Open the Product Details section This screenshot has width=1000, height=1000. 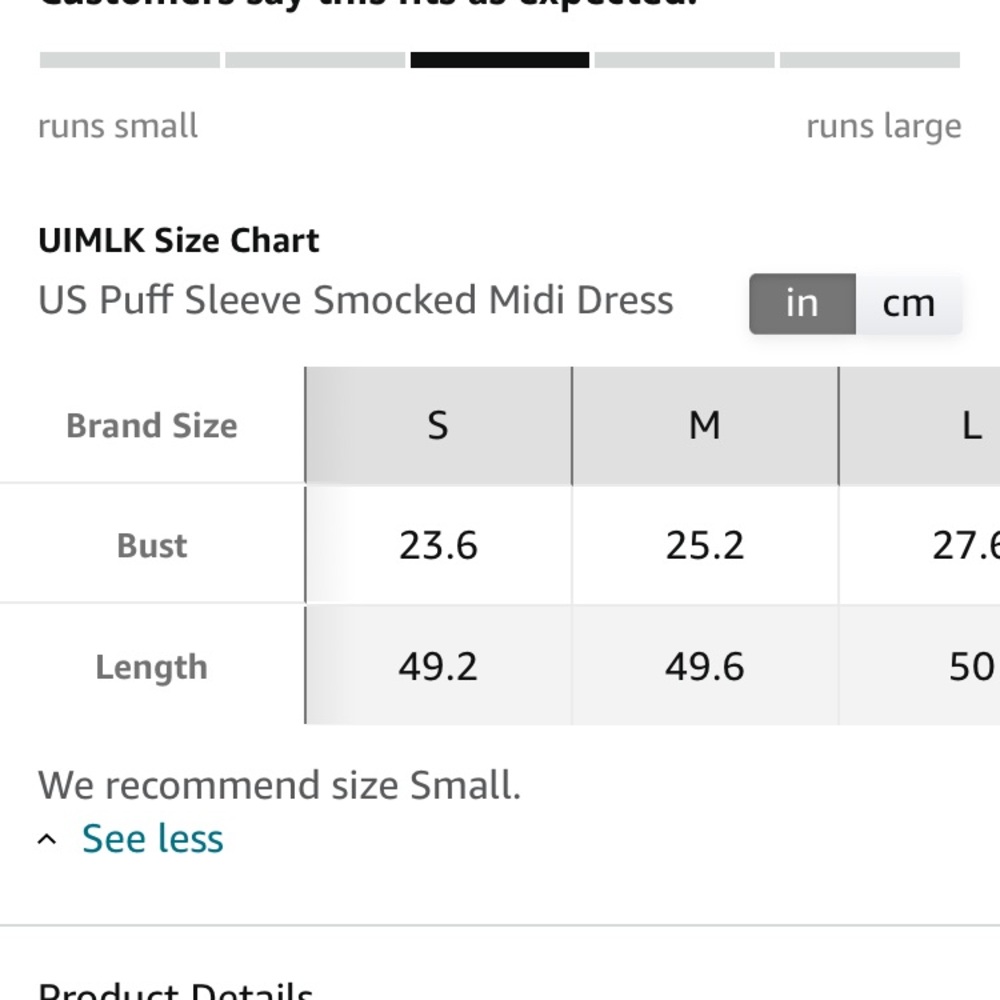click(x=175, y=990)
